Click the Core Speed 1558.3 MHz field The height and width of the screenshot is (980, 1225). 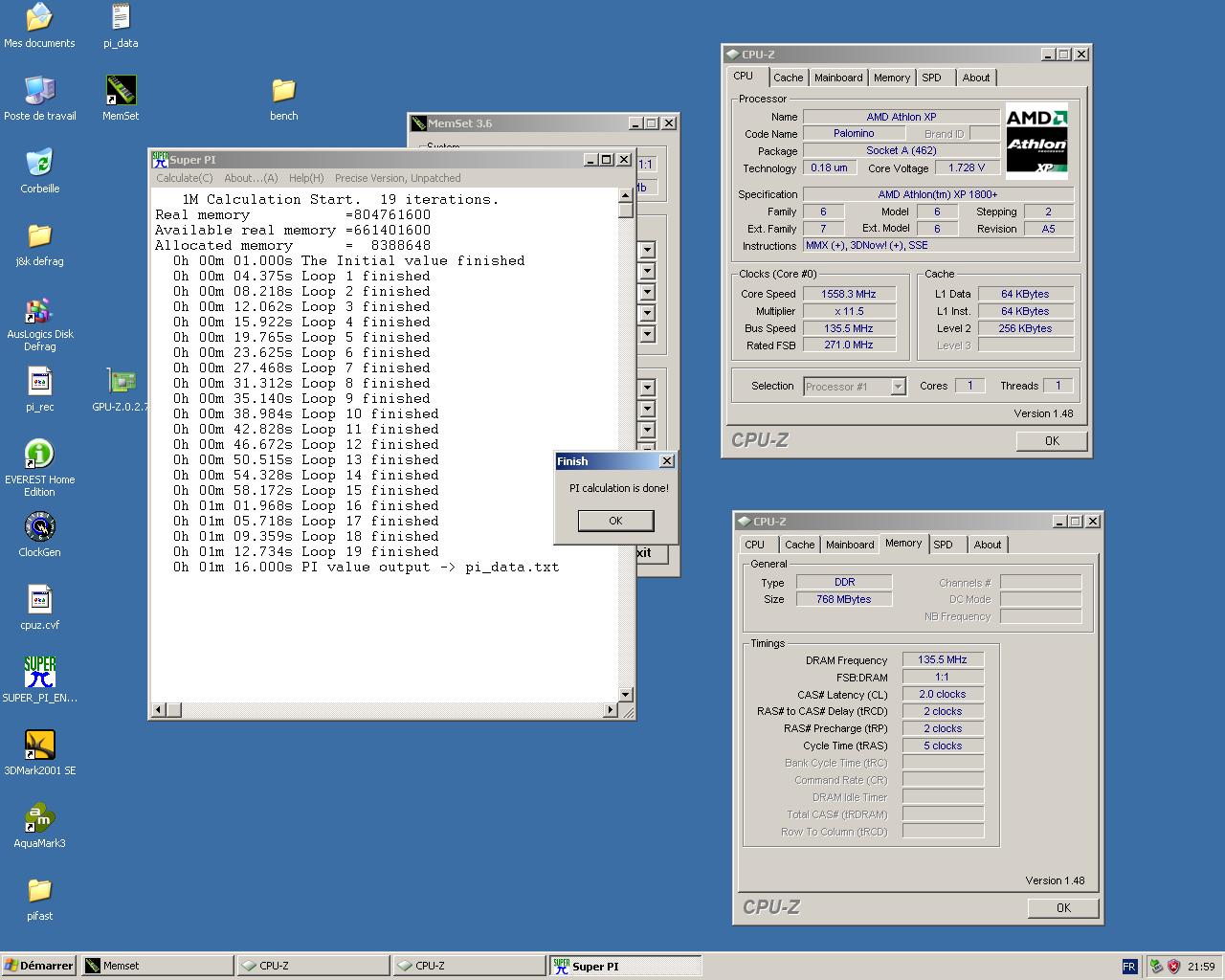(x=850, y=294)
